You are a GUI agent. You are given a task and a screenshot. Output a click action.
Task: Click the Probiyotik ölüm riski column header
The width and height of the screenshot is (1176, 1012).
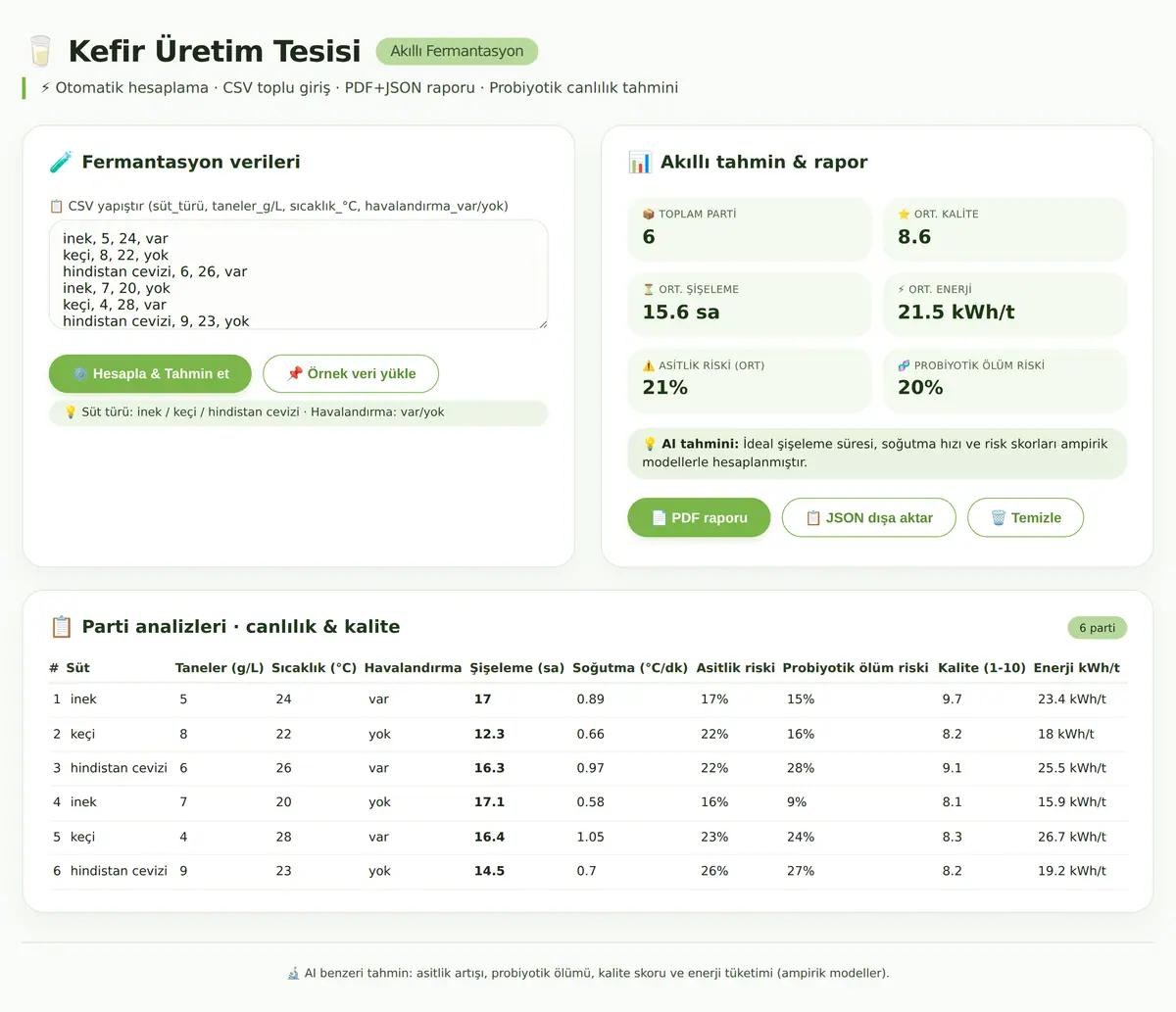pos(856,668)
